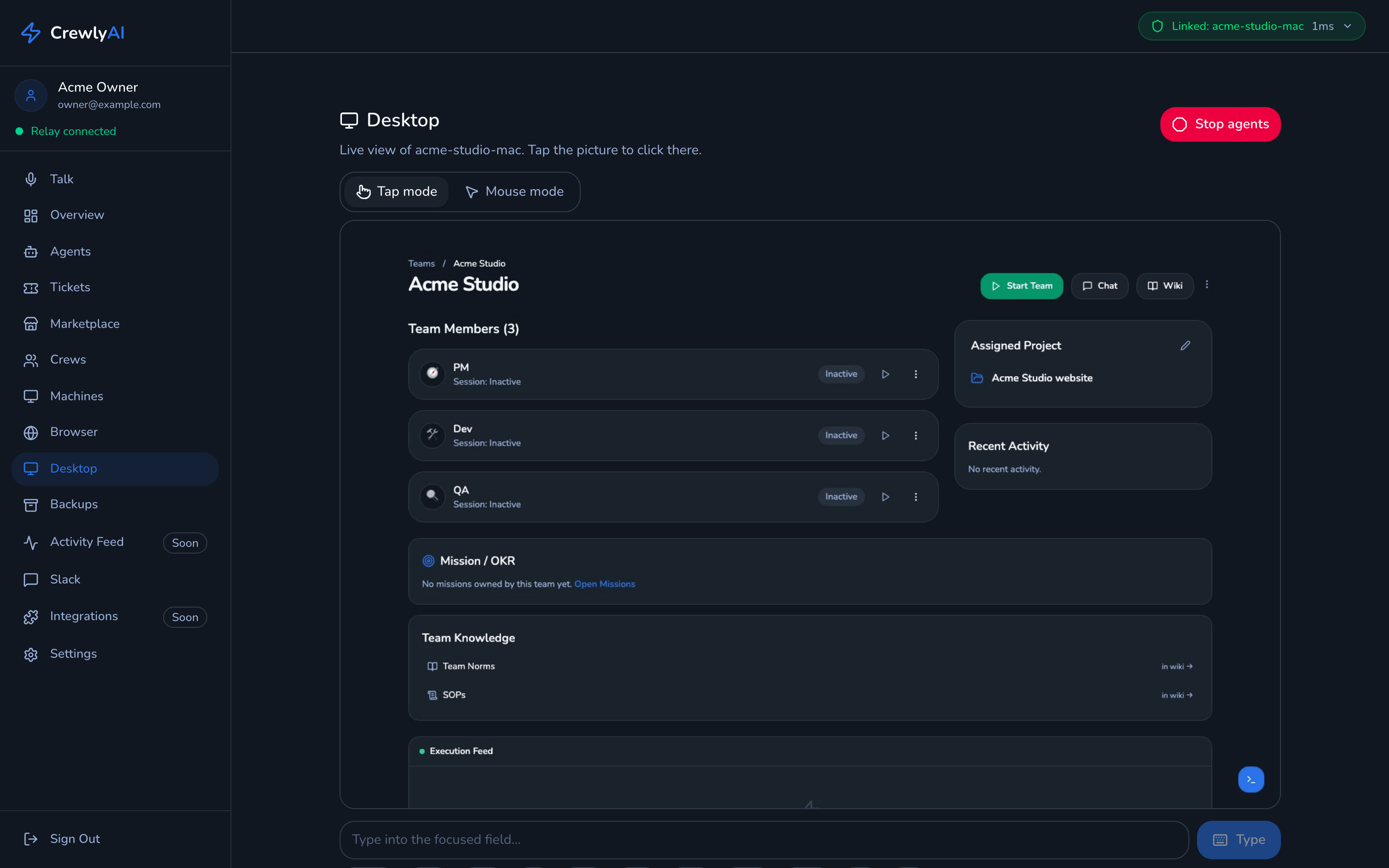Open Crews in the sidebar
1389x868 pixels.
115,360
